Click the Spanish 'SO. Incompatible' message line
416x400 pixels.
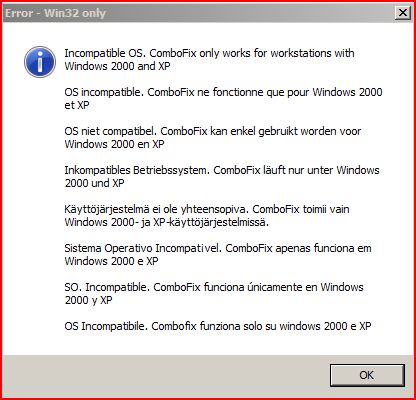point(214,287)
